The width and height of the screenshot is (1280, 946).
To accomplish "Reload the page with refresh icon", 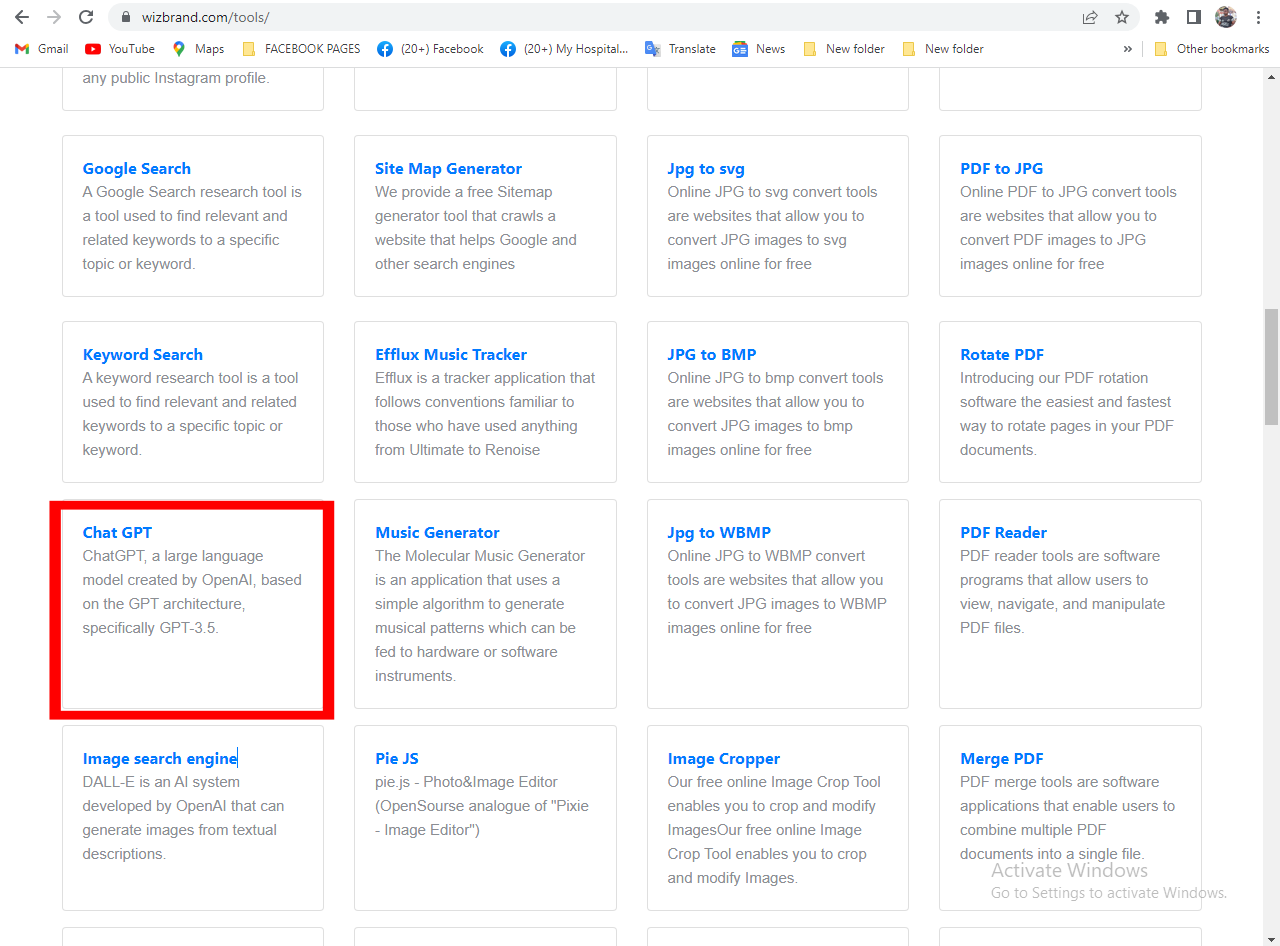I will pyautogui.click(x=86, y=17).
